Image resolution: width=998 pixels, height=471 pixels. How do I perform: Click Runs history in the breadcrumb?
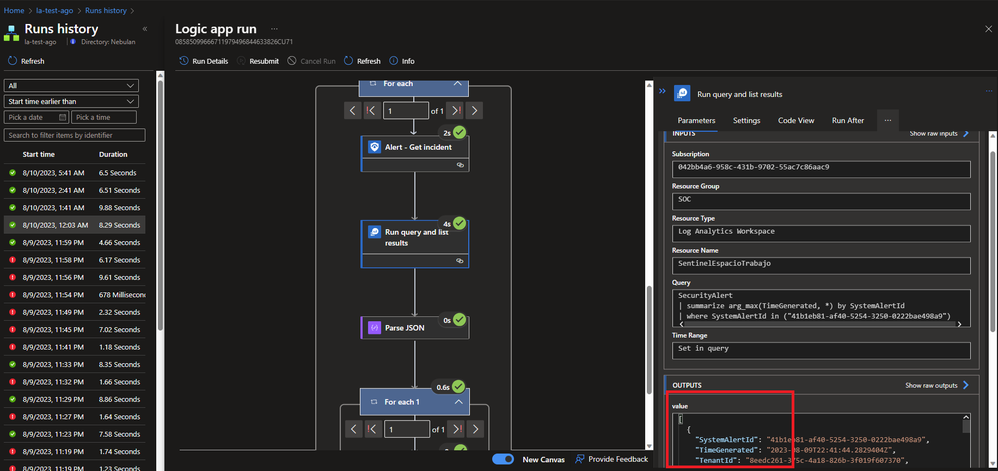pos(105,10)
